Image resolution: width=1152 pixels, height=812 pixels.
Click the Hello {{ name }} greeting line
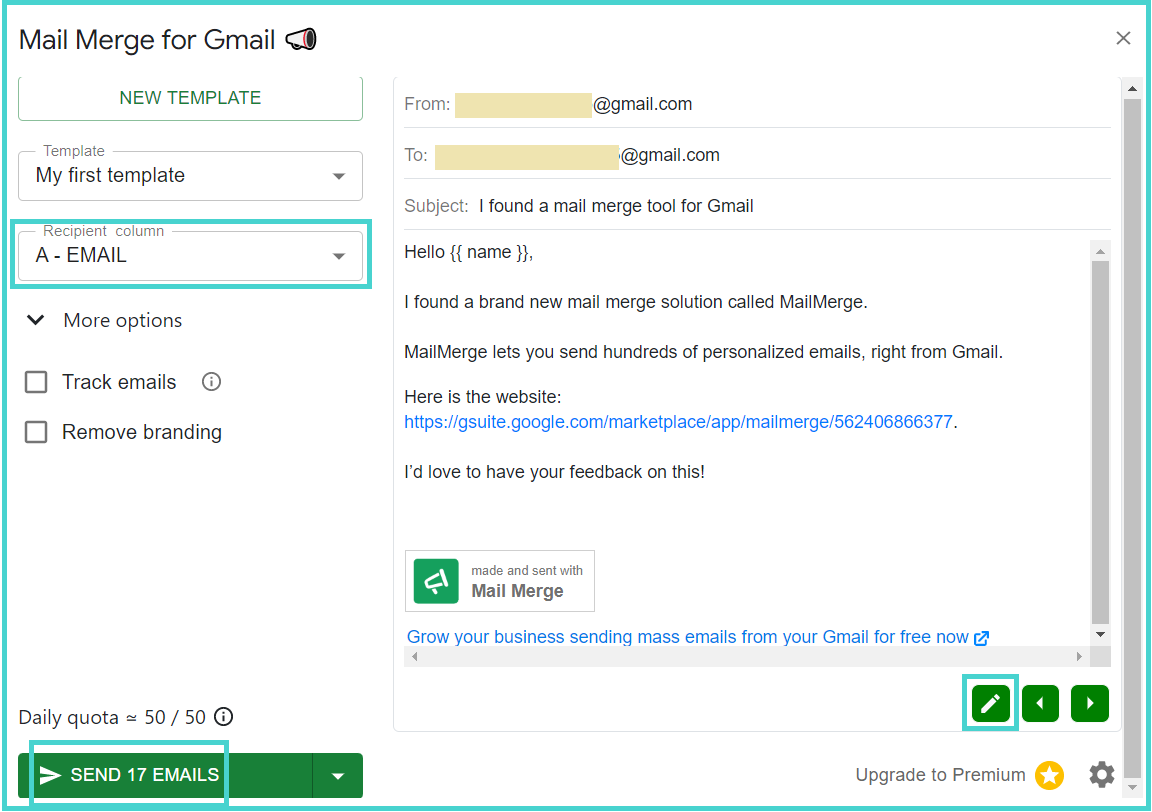[x=469, y=252]
